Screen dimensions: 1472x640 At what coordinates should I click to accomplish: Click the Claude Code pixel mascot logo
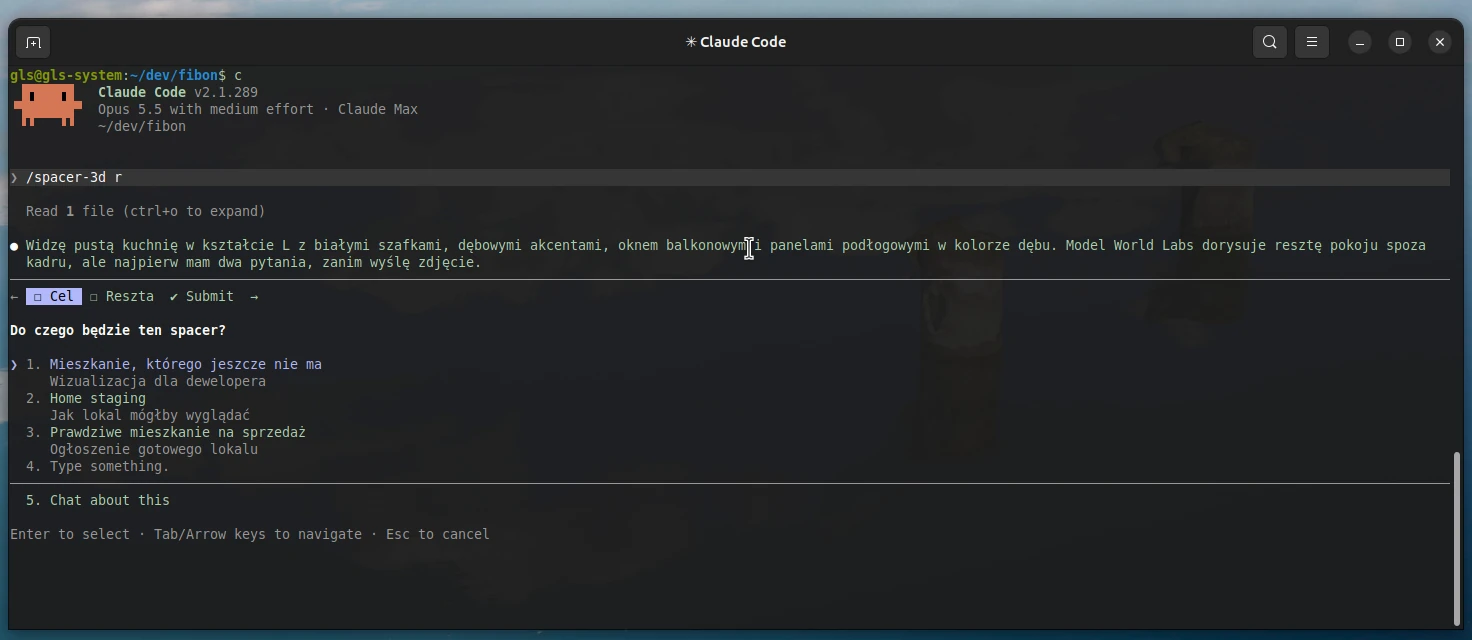click(x=48, y=106)
